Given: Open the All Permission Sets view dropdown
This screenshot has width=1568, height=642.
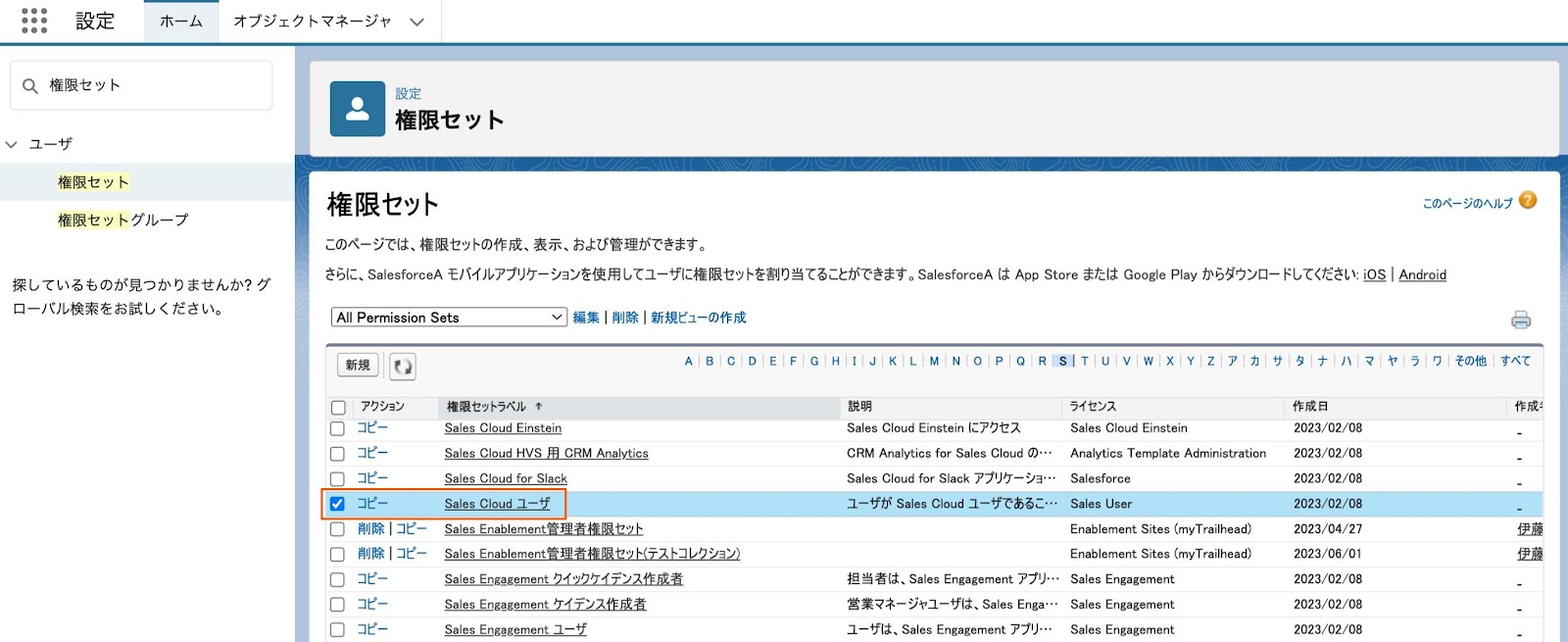Looking at the screenshot, I should pos(449,318).
